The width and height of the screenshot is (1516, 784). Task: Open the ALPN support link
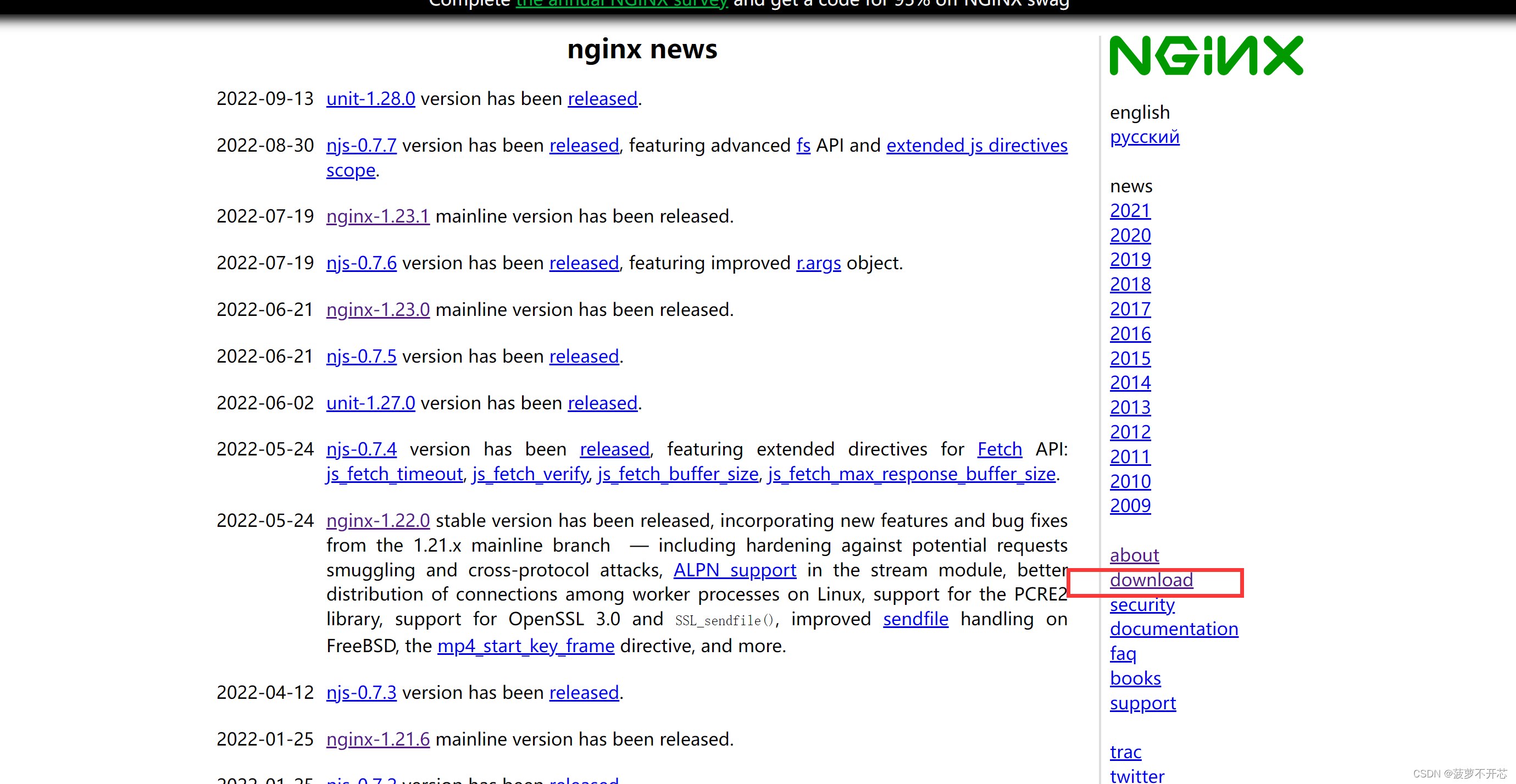pyautogui.click(x=735, y=570)
